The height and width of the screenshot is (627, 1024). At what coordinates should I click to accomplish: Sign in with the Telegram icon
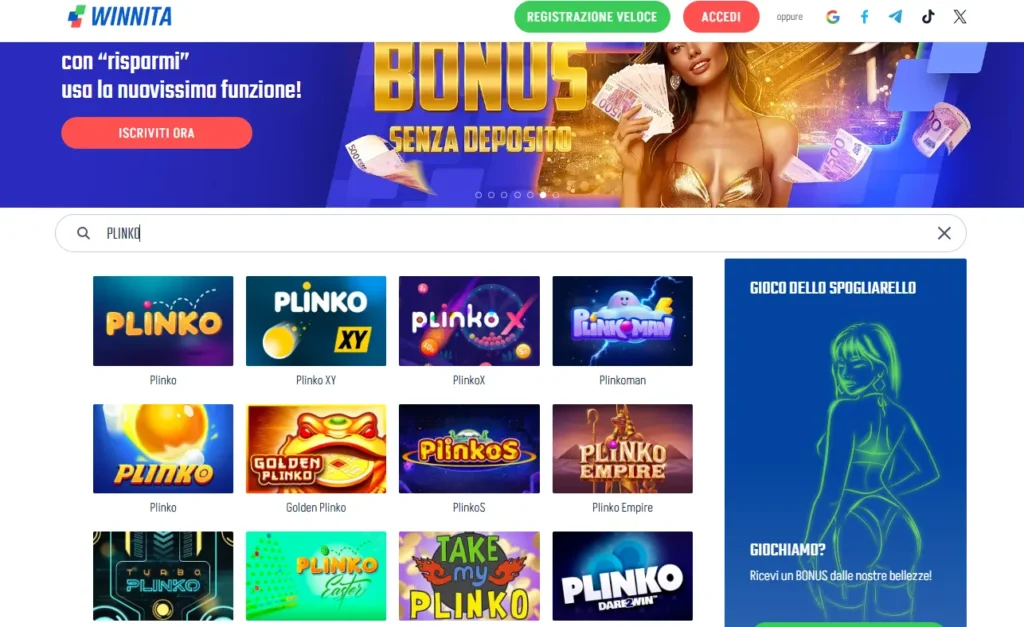(895, 17)
